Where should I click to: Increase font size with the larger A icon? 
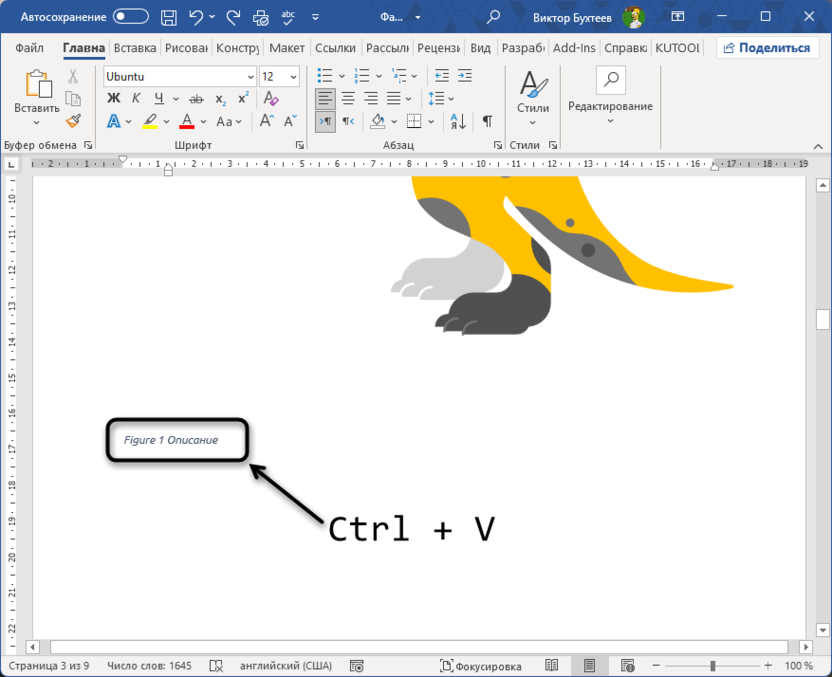click(264, 120)
